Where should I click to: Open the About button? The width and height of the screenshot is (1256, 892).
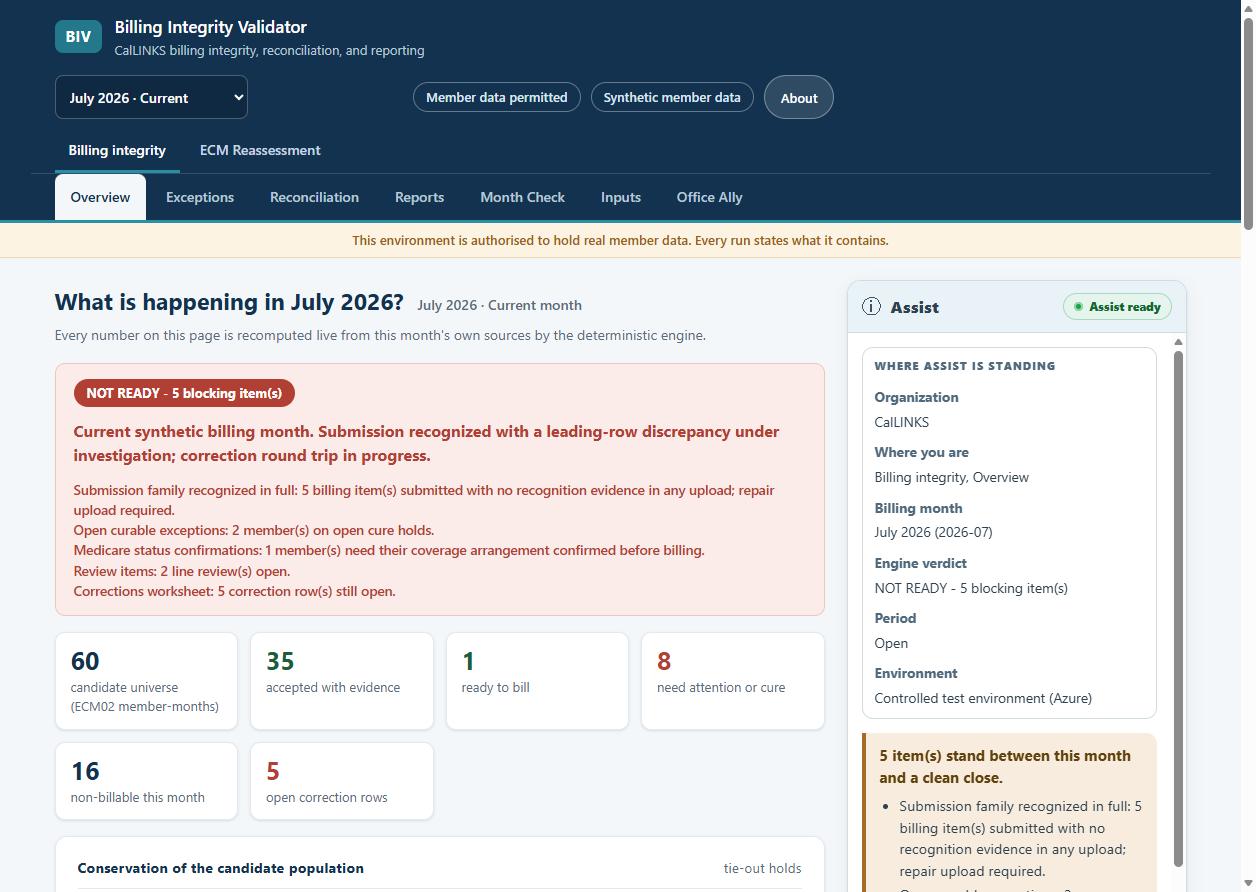point(799,97)
